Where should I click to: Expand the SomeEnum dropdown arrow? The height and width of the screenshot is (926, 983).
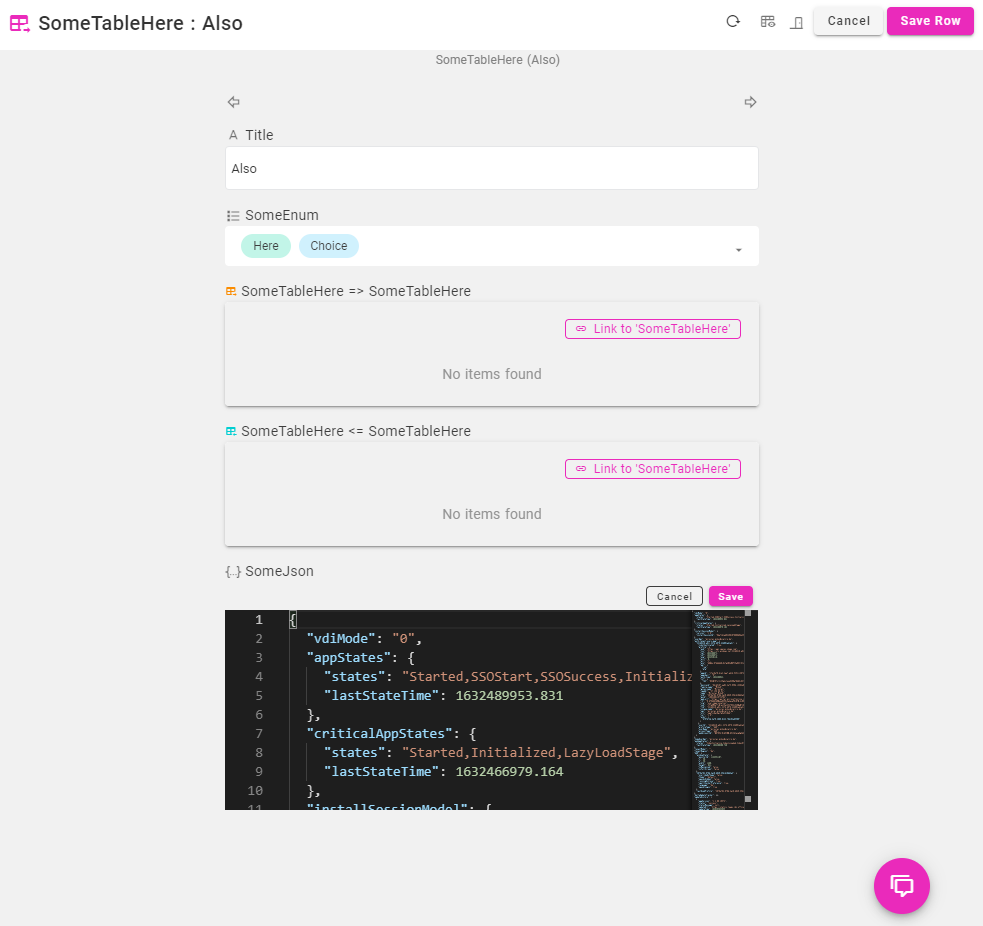[x=739, y=250]
